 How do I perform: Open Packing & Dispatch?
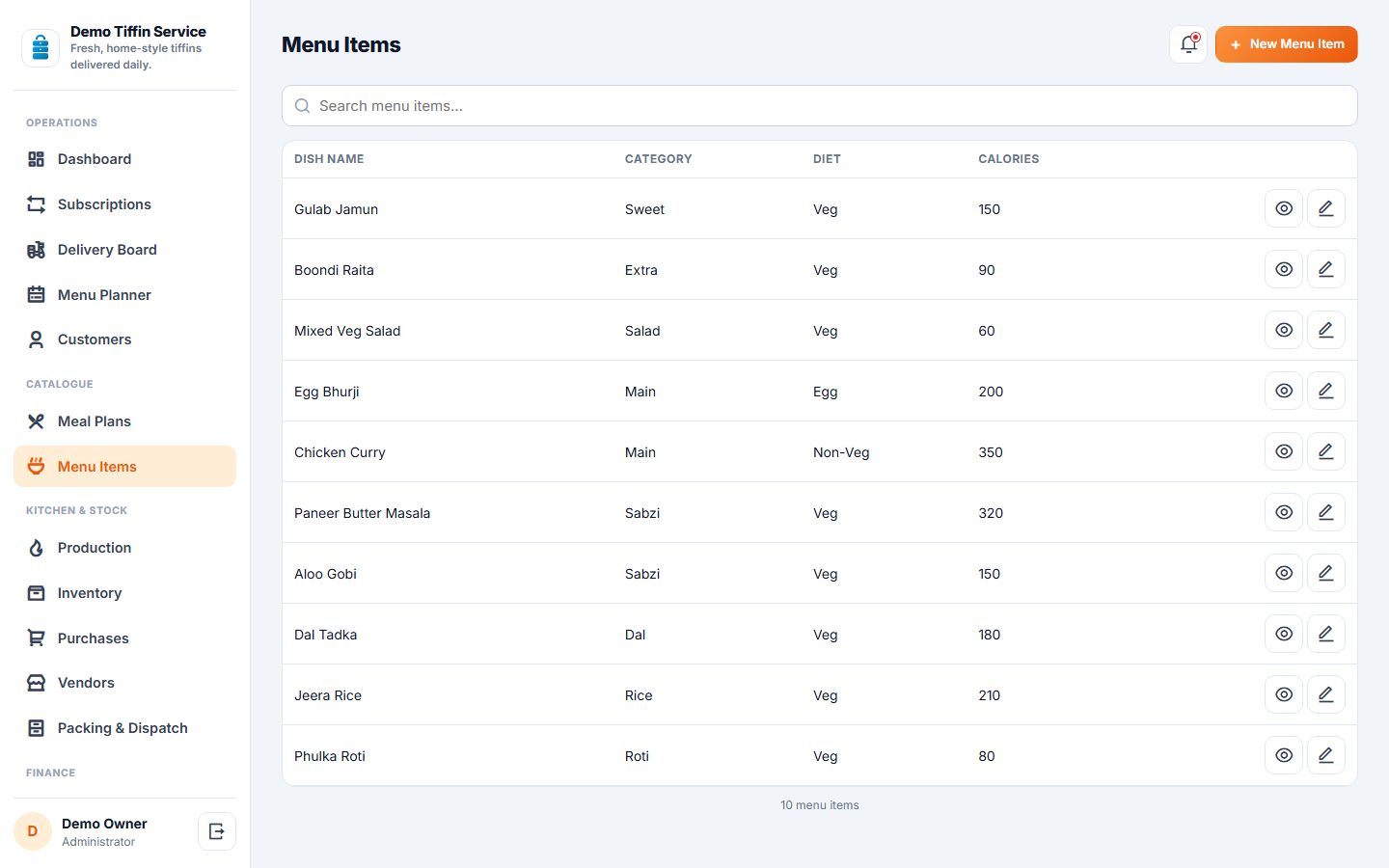[x=124, y=728]
